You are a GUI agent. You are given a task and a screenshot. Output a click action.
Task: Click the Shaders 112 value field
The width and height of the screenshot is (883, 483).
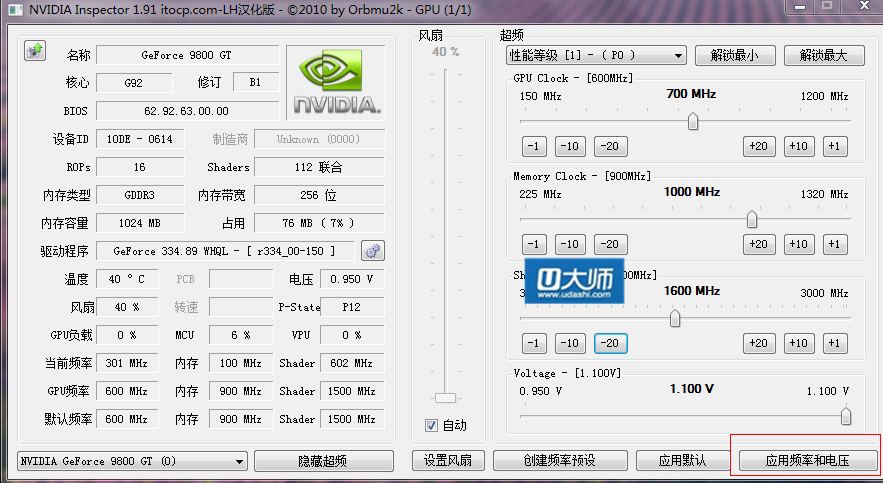[x=319, y=167]
